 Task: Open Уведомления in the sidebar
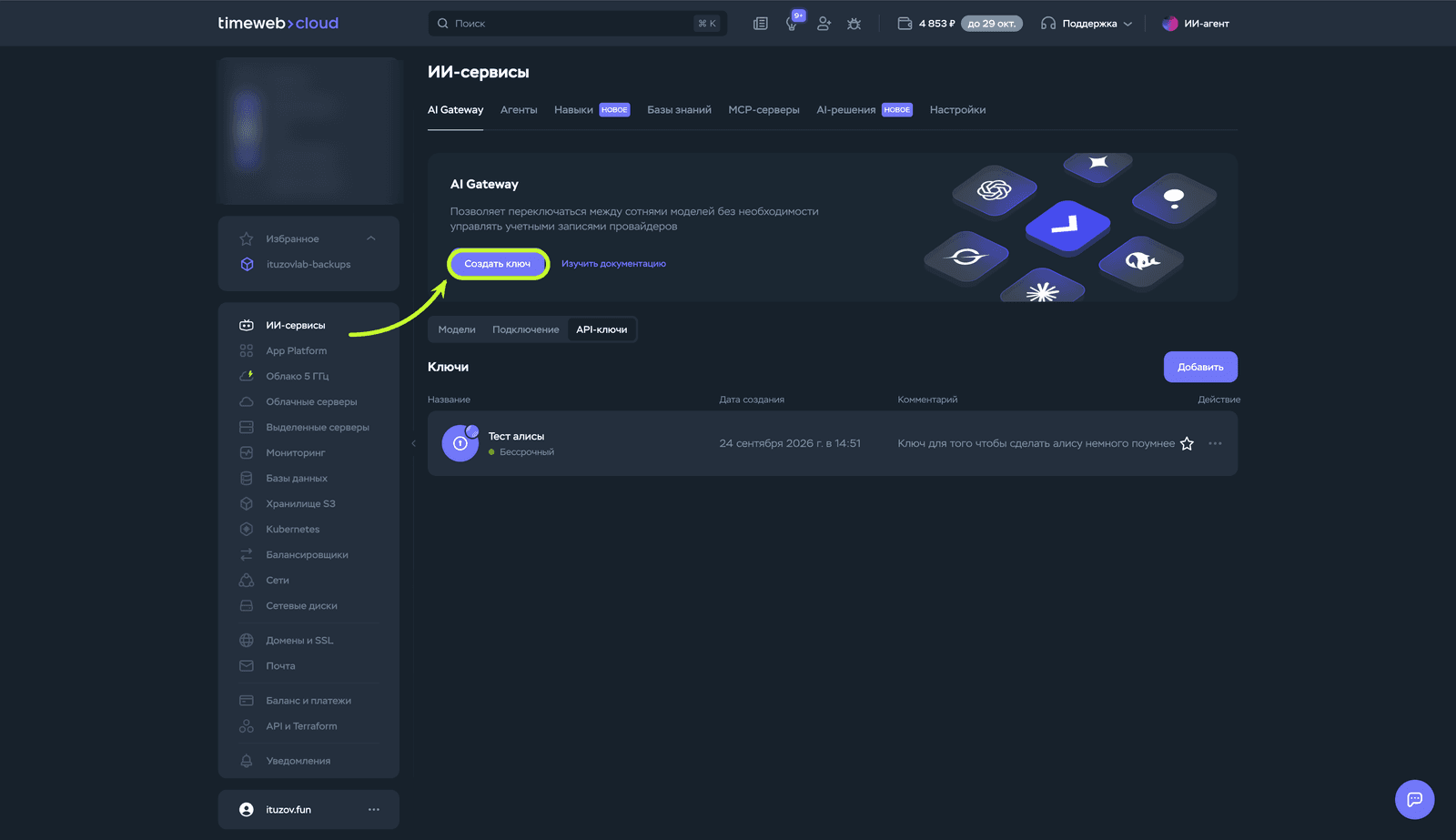(x=298, y=761)
